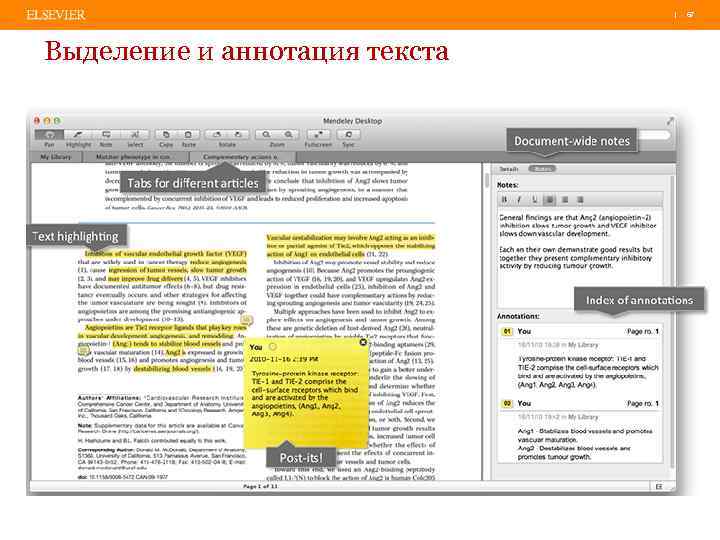Click "Page no. 1" of annotation 01
Viewport: 720px width, 540px height.
(x=643, y=332)
